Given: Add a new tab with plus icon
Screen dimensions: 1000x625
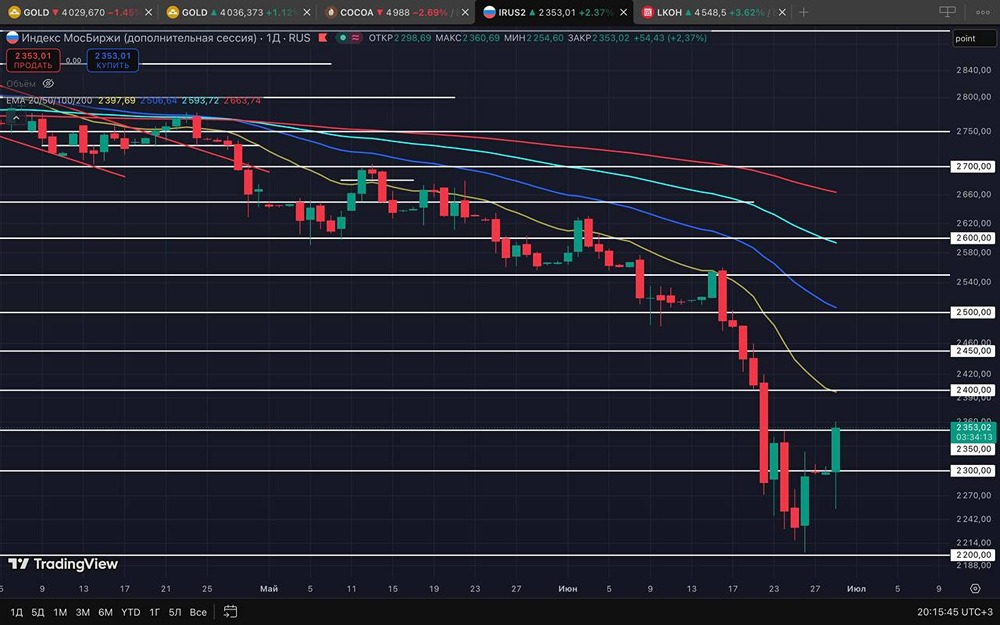Looking at the screenshot, I should point(804,12).
